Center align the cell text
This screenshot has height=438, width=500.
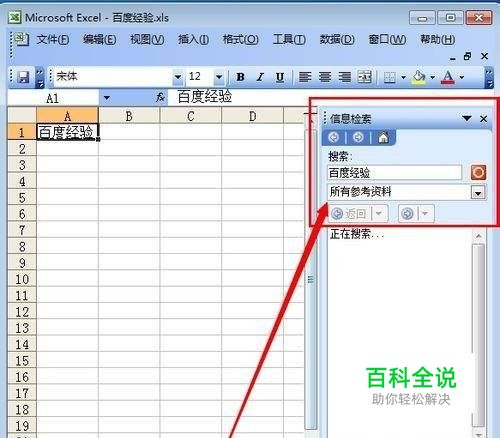coord(325,77)
